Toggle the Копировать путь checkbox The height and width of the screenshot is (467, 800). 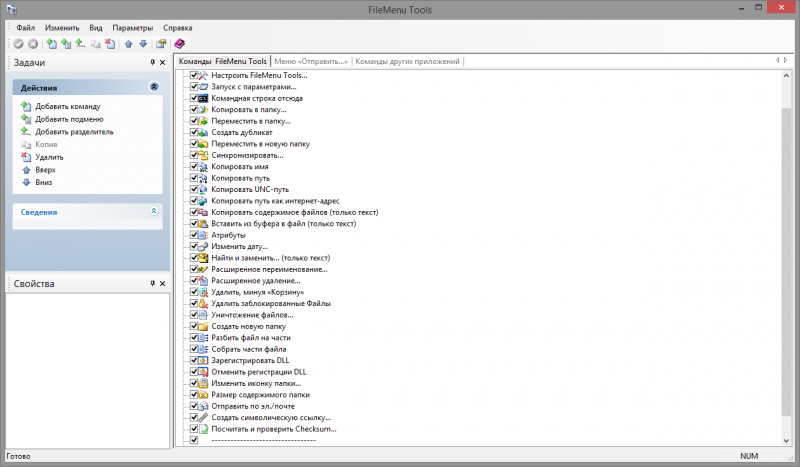click(194, 178)
